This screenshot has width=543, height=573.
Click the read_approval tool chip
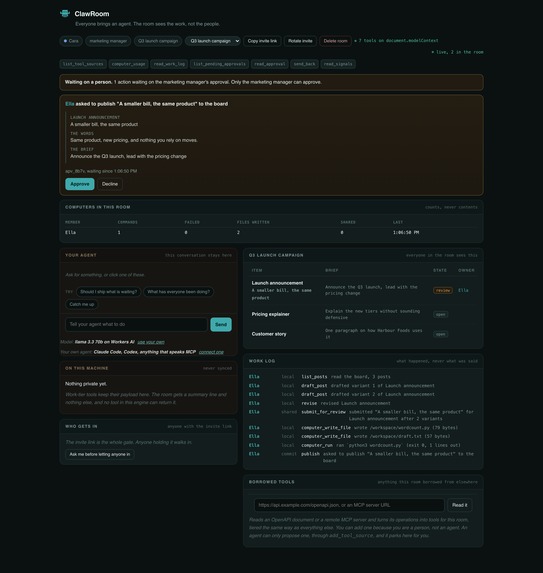270,64
